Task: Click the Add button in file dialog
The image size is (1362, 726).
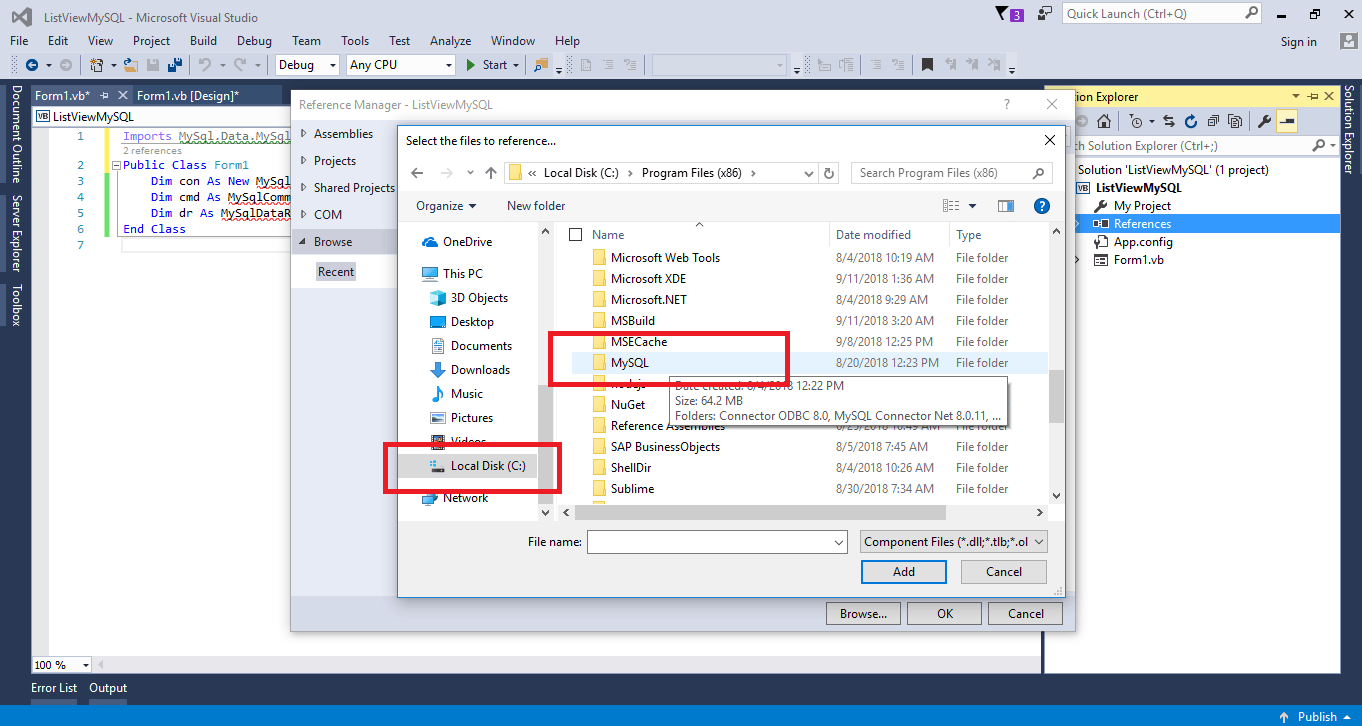Action: coord(904,572)
